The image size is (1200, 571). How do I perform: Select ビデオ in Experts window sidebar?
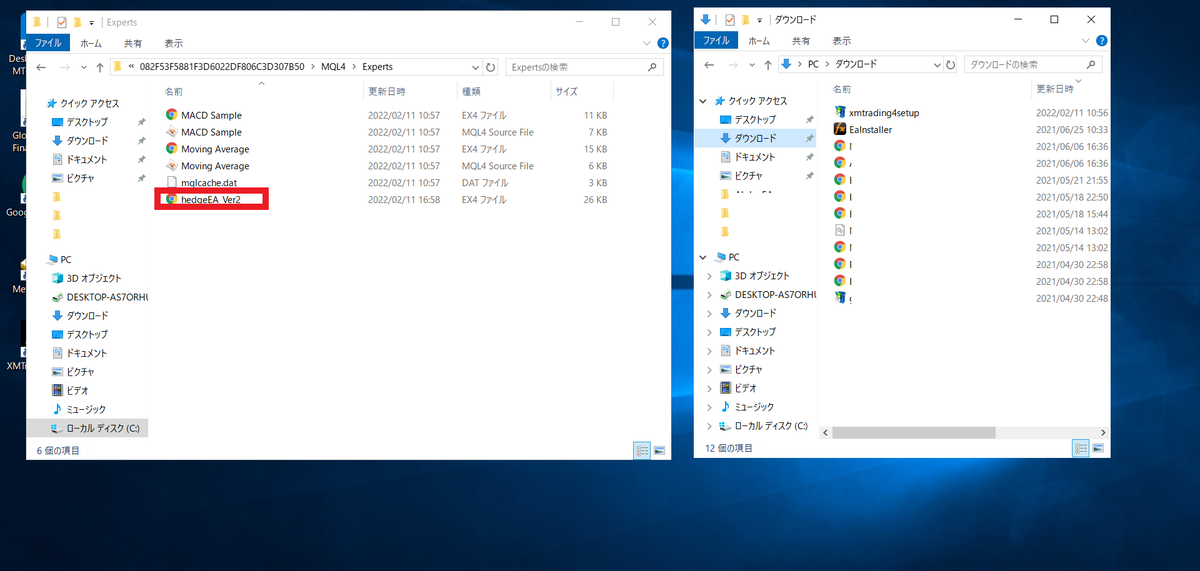pos(78,390)
